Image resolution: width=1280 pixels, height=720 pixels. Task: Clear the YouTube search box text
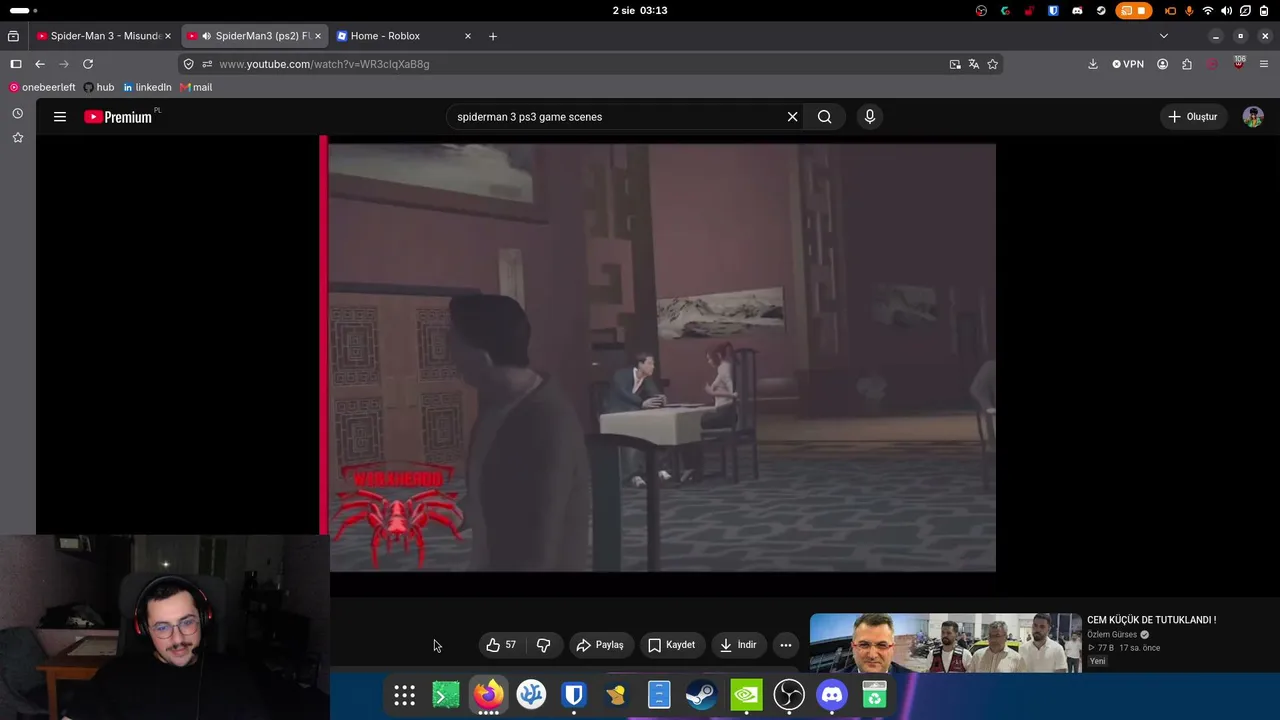(792, 117)
